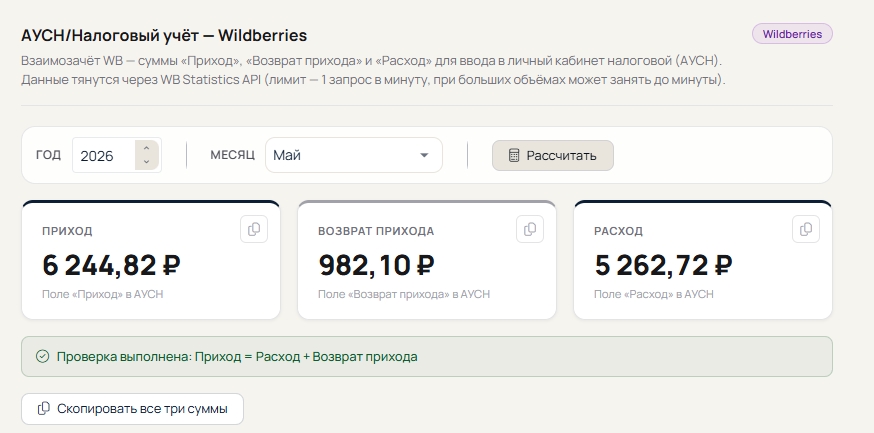The height and width of the screenshot is (433, 874).
Task: Click the copy icon in Скопировать все три суммы
Action: click(43, 408)
